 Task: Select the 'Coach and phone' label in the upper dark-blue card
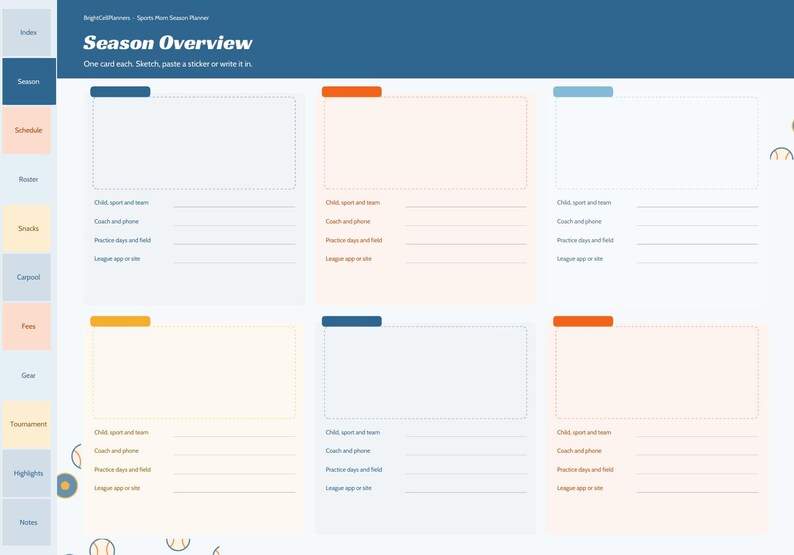pyautogui.click(x=116, y=221)
